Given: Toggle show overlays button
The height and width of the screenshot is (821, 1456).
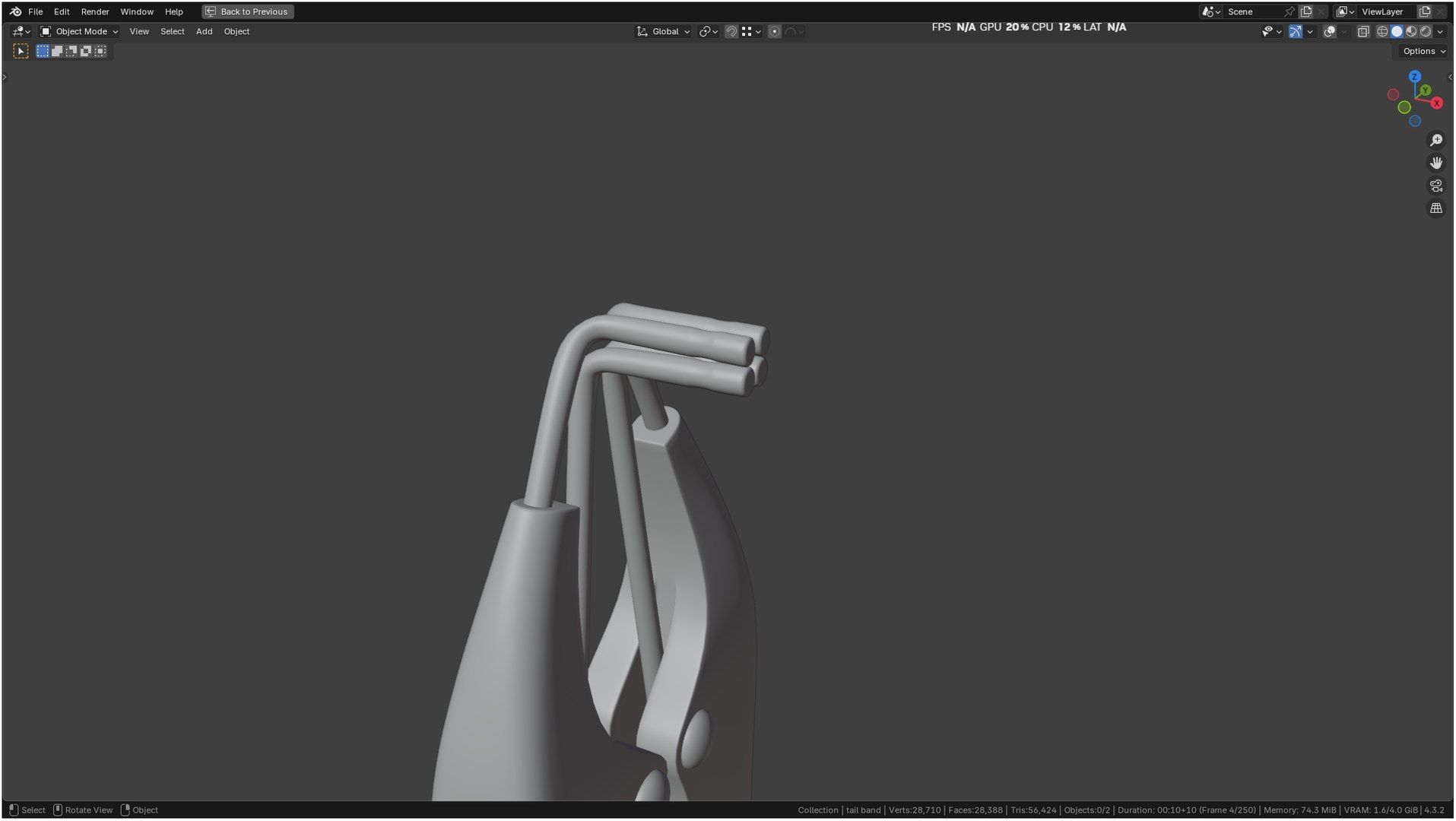Looking at the screenshot, I should click(1329, 32).
